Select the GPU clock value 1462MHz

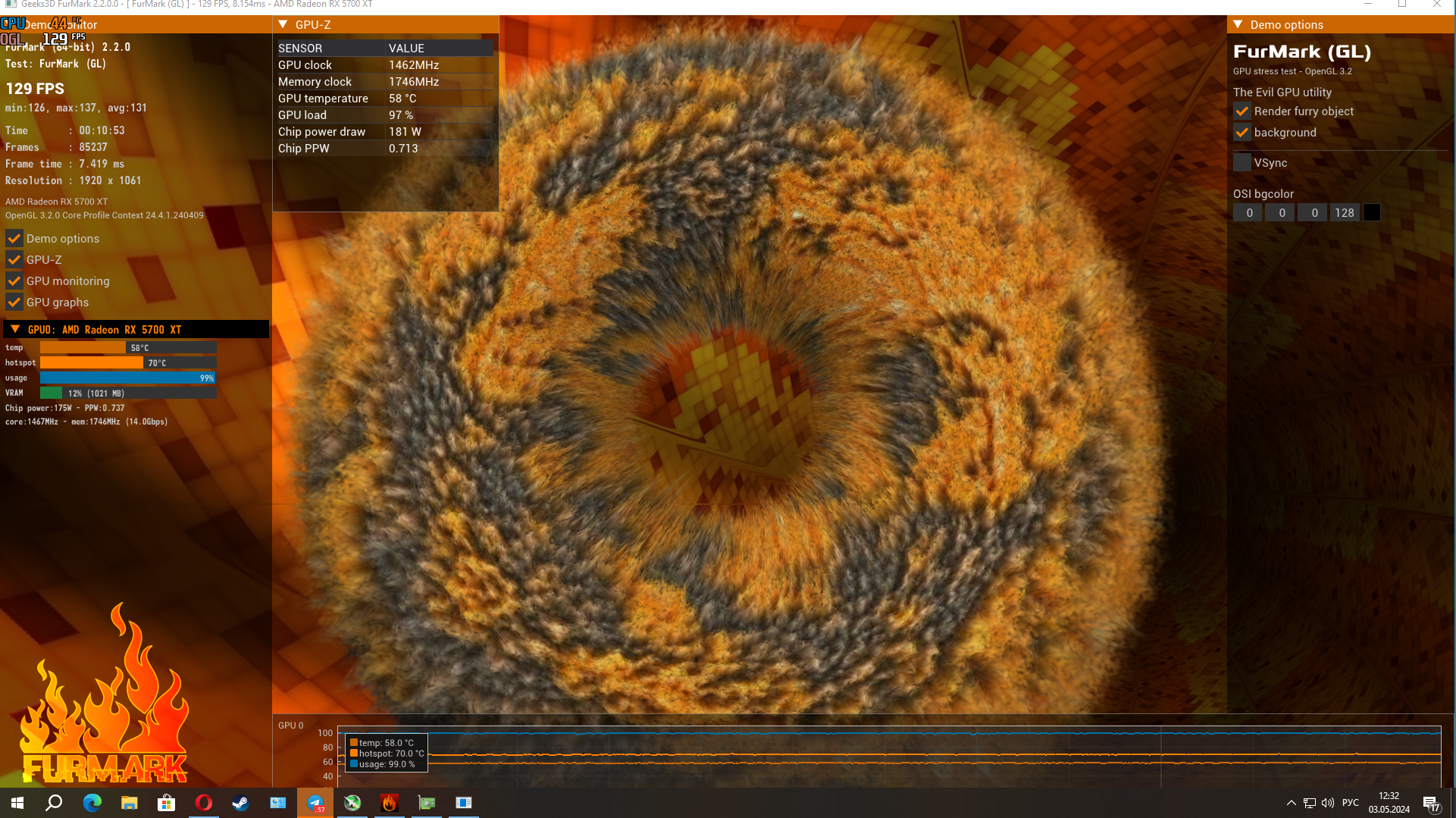414,65
